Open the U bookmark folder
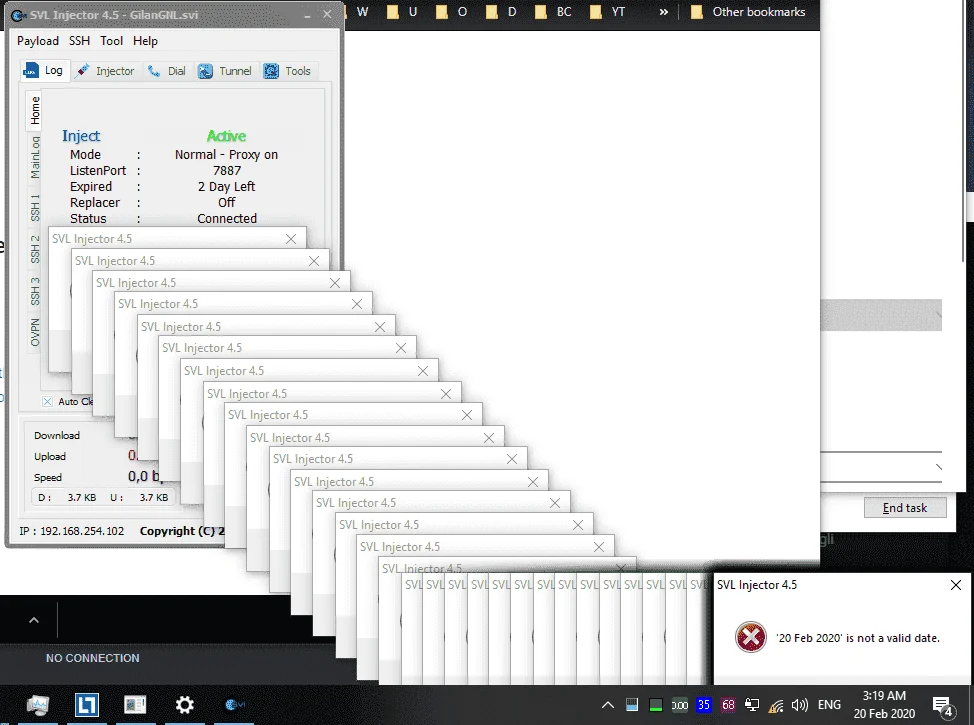The height and width of the screenshot is (725, 974). coord(403,12)
